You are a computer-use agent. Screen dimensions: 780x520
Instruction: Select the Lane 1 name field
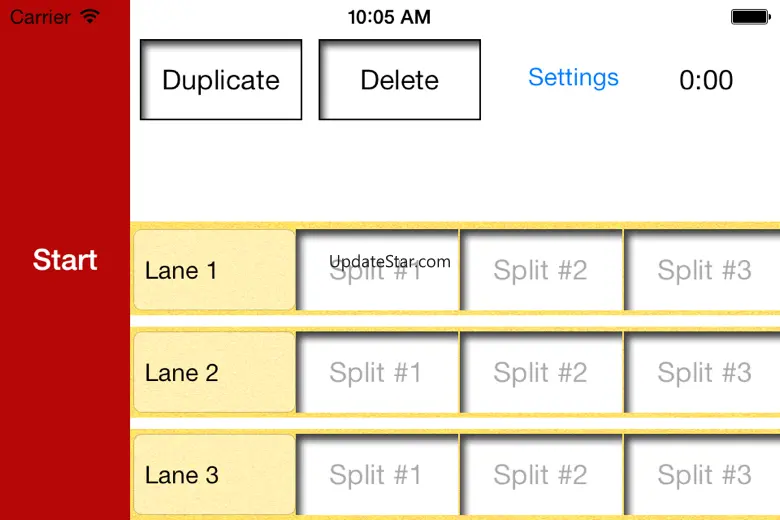point(214,270)
